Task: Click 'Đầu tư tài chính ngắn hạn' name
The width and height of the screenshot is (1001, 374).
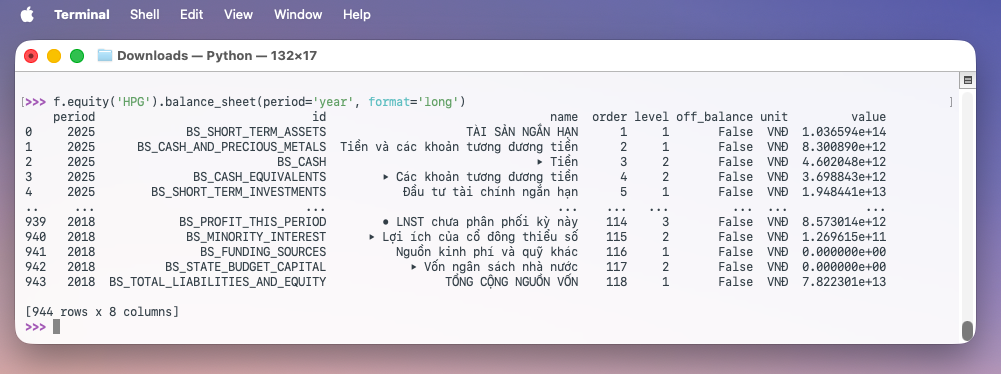Action: [490, 191]
